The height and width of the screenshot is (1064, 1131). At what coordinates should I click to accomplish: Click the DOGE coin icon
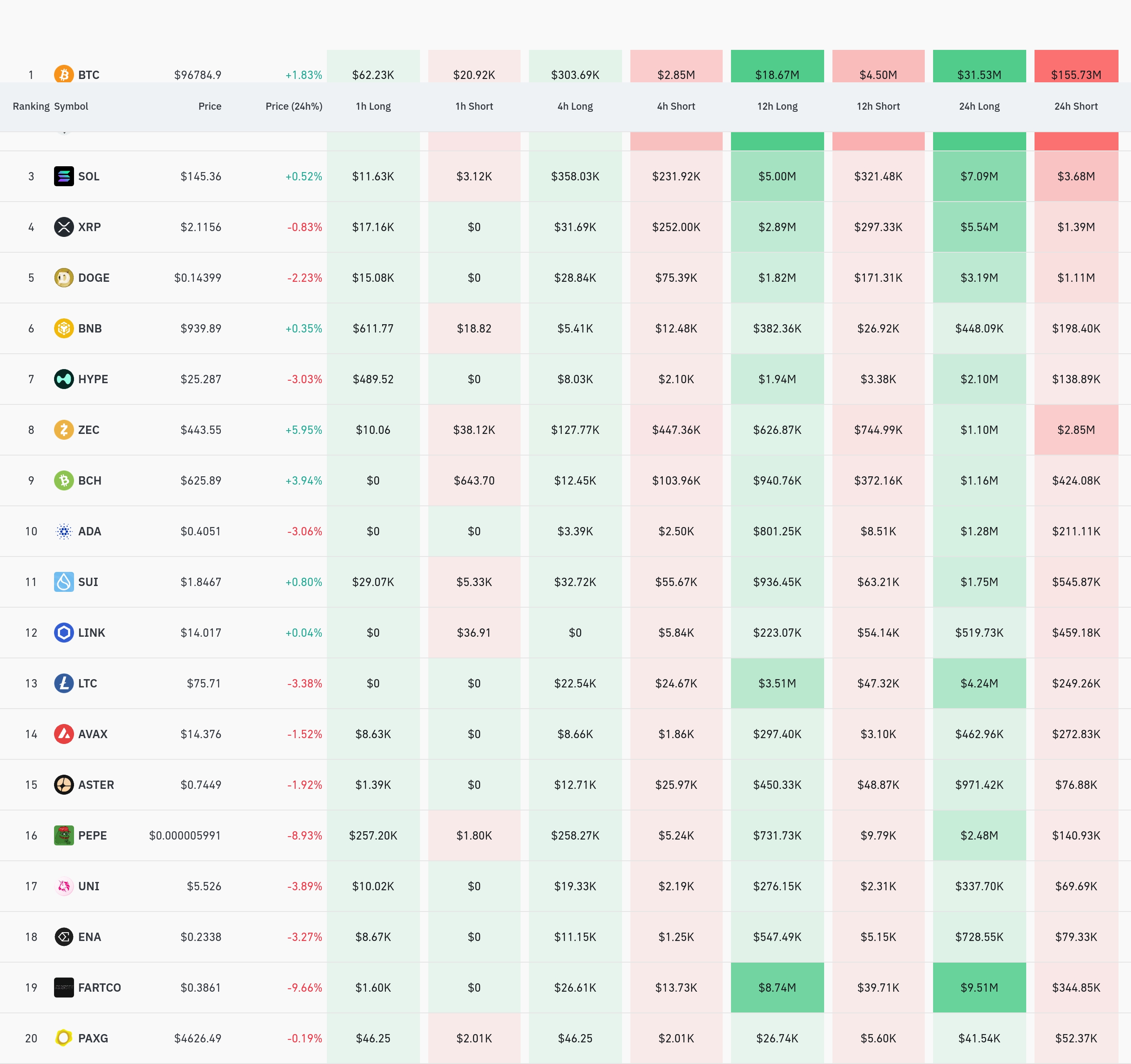tap(64, 278)
